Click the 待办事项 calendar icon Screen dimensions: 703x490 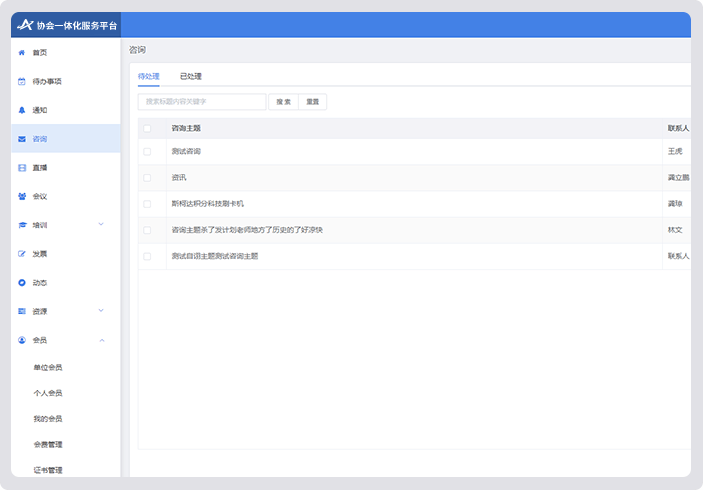pos(22,81)
